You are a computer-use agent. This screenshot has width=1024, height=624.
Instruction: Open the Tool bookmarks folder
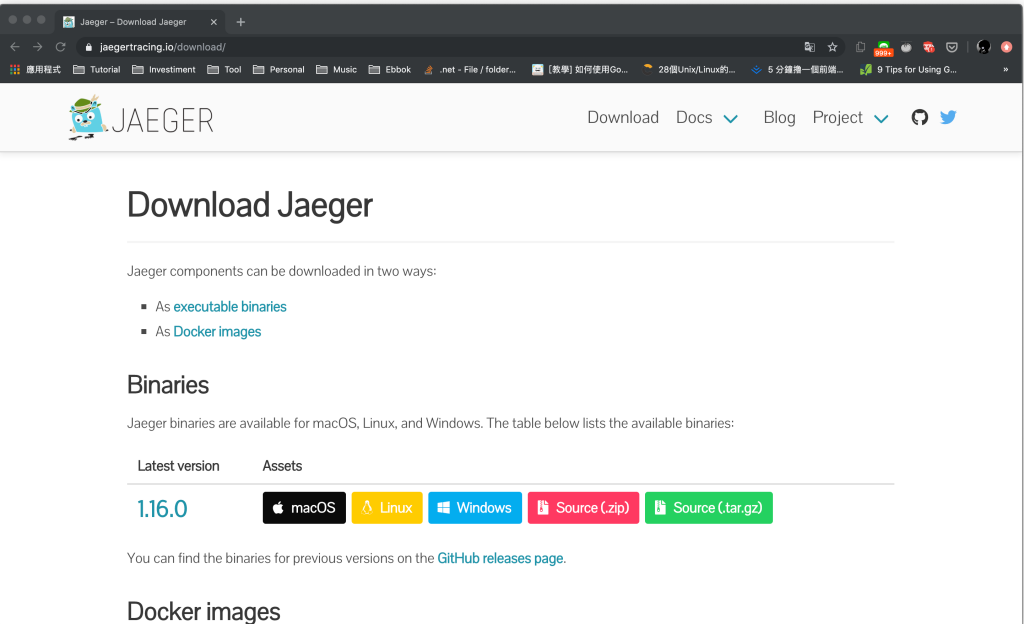coord(224,69)
